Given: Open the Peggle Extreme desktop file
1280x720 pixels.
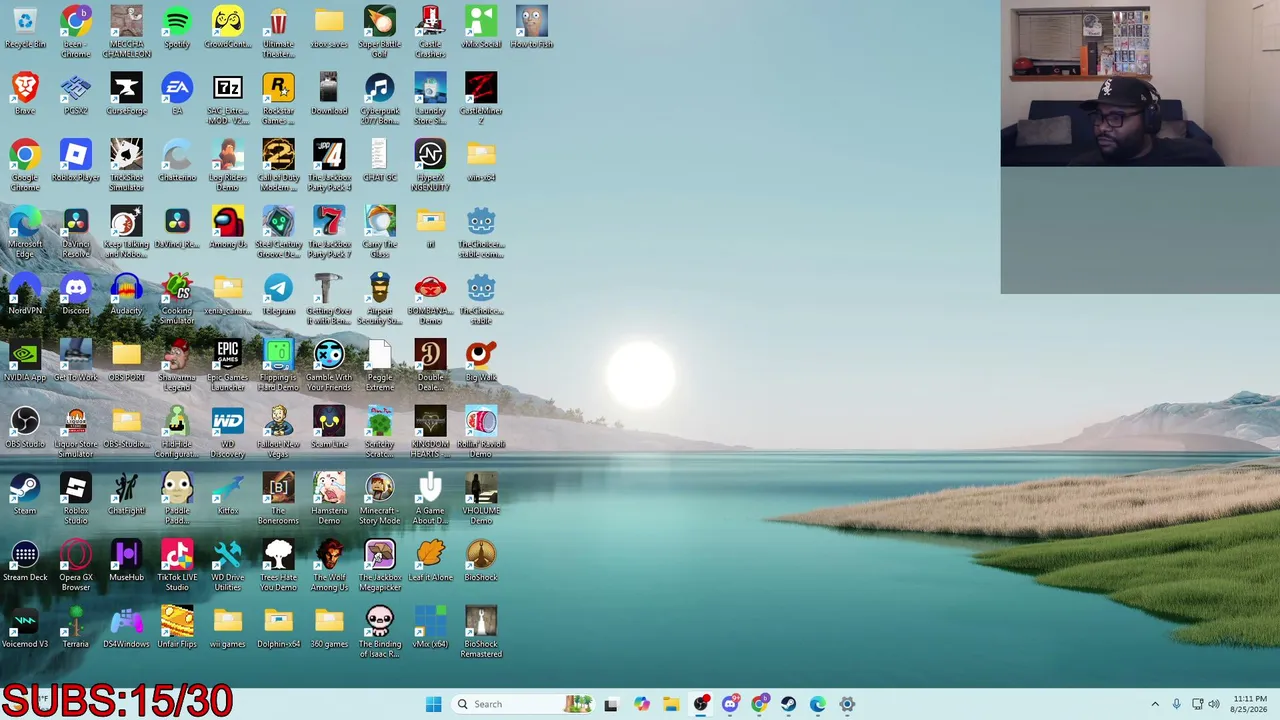Looking at the screenshot, I should (380, 366).
